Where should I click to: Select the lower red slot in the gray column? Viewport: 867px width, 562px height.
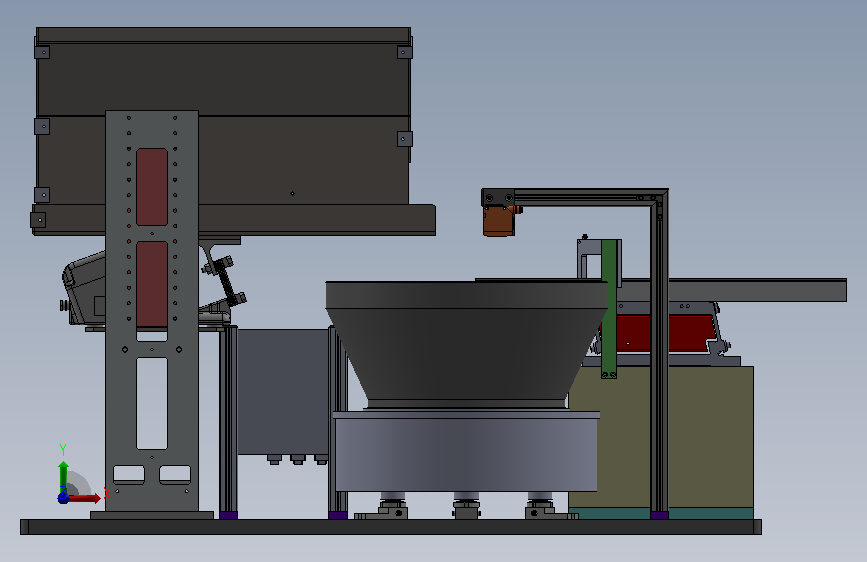point(152,284)
